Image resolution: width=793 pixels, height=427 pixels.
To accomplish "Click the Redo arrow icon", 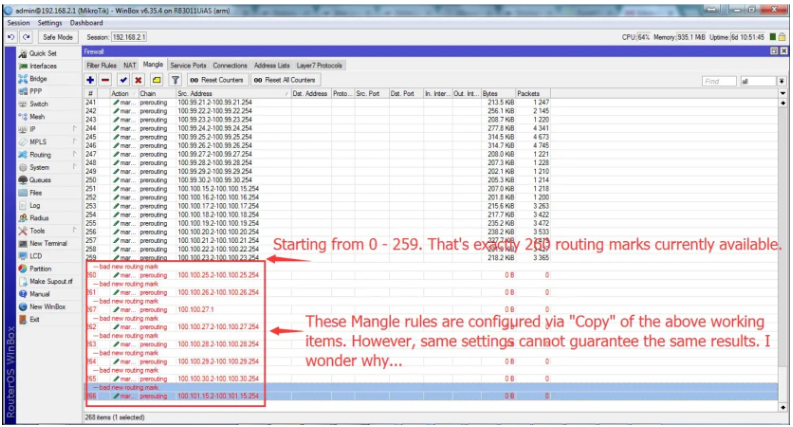I will coord(26,37).
